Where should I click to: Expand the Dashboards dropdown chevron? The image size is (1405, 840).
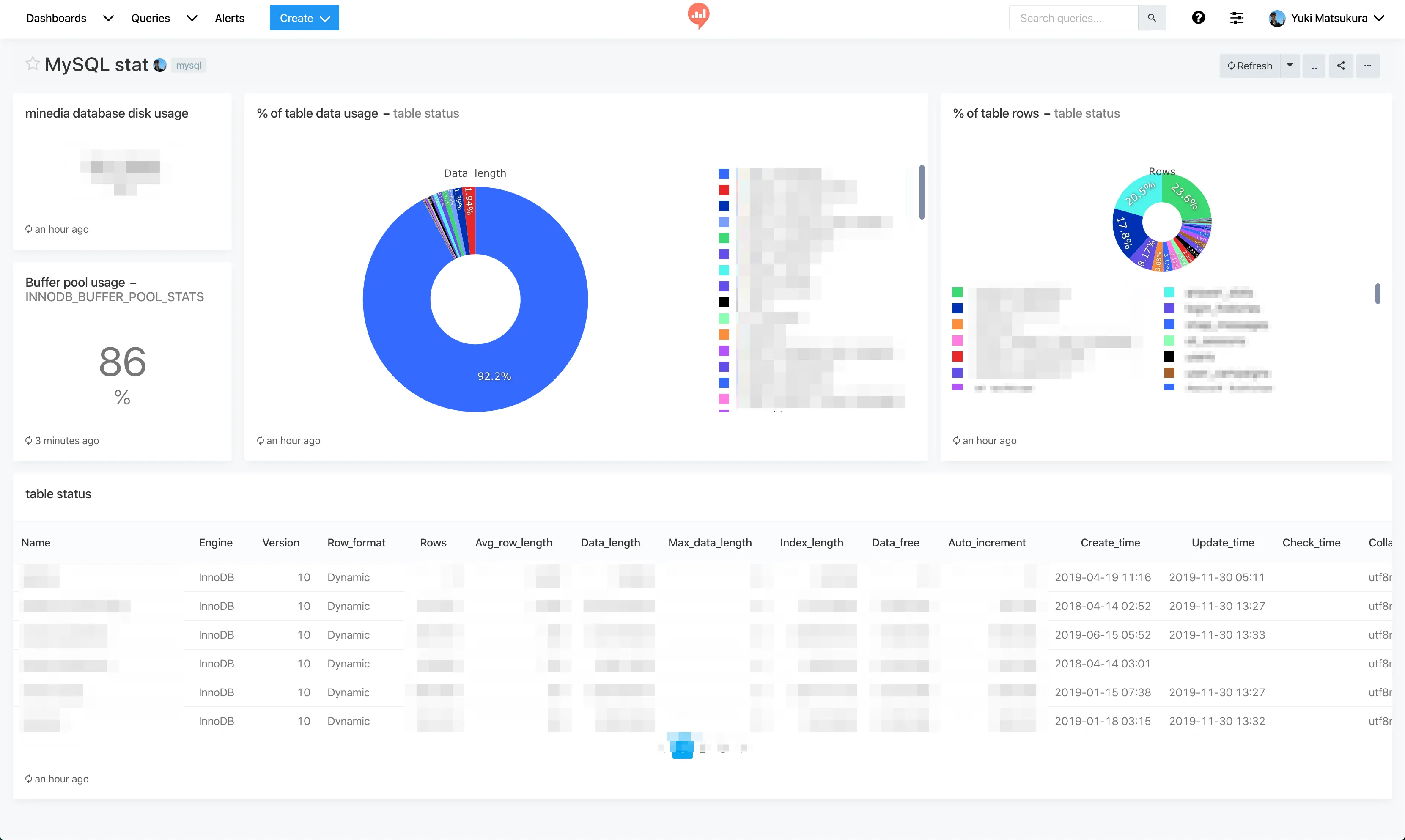(108, 18)
